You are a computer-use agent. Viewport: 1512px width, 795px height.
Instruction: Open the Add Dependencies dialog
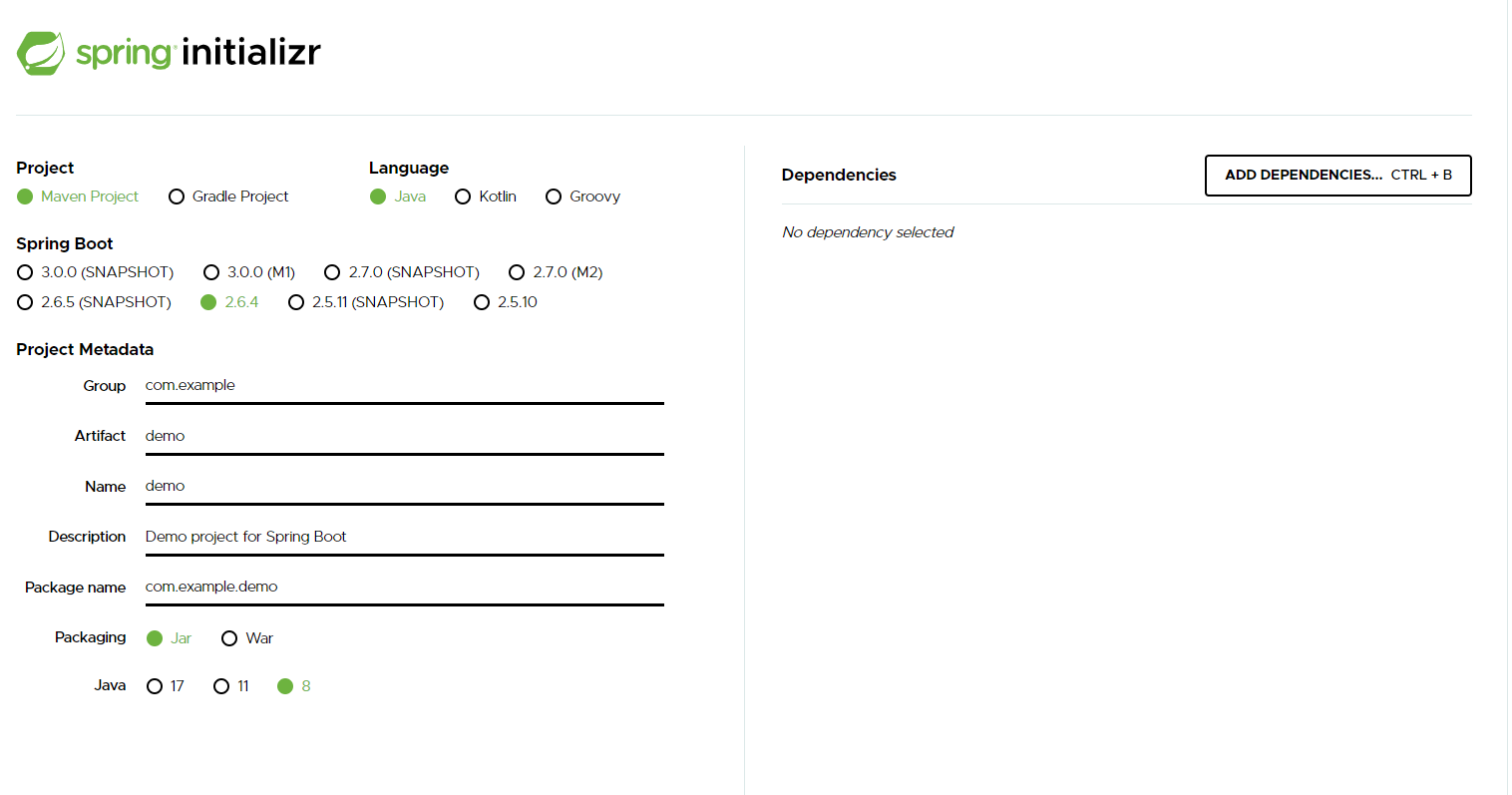click(x=1338, y=176)
